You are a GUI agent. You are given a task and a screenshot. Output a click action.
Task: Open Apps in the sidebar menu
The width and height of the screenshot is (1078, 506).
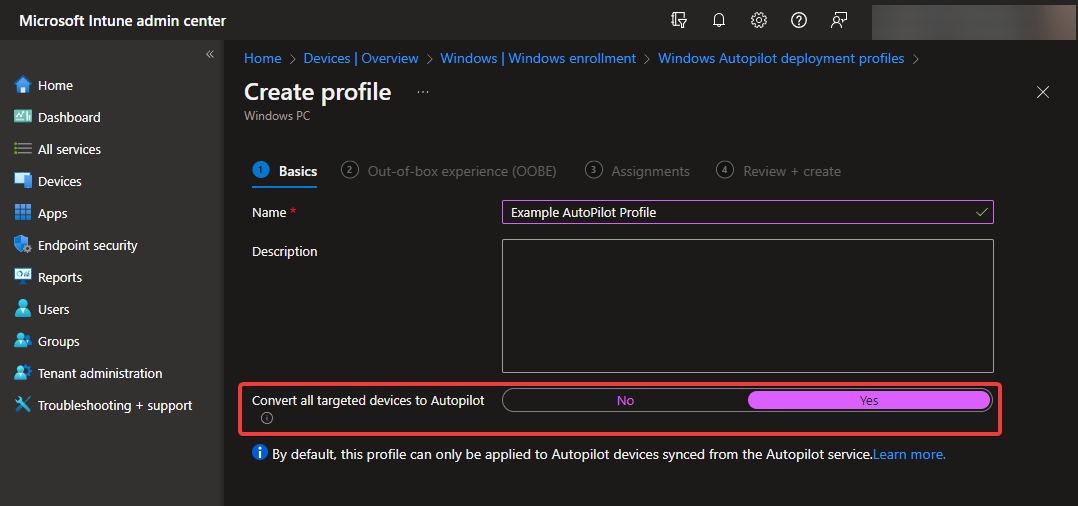coord(53,214)
